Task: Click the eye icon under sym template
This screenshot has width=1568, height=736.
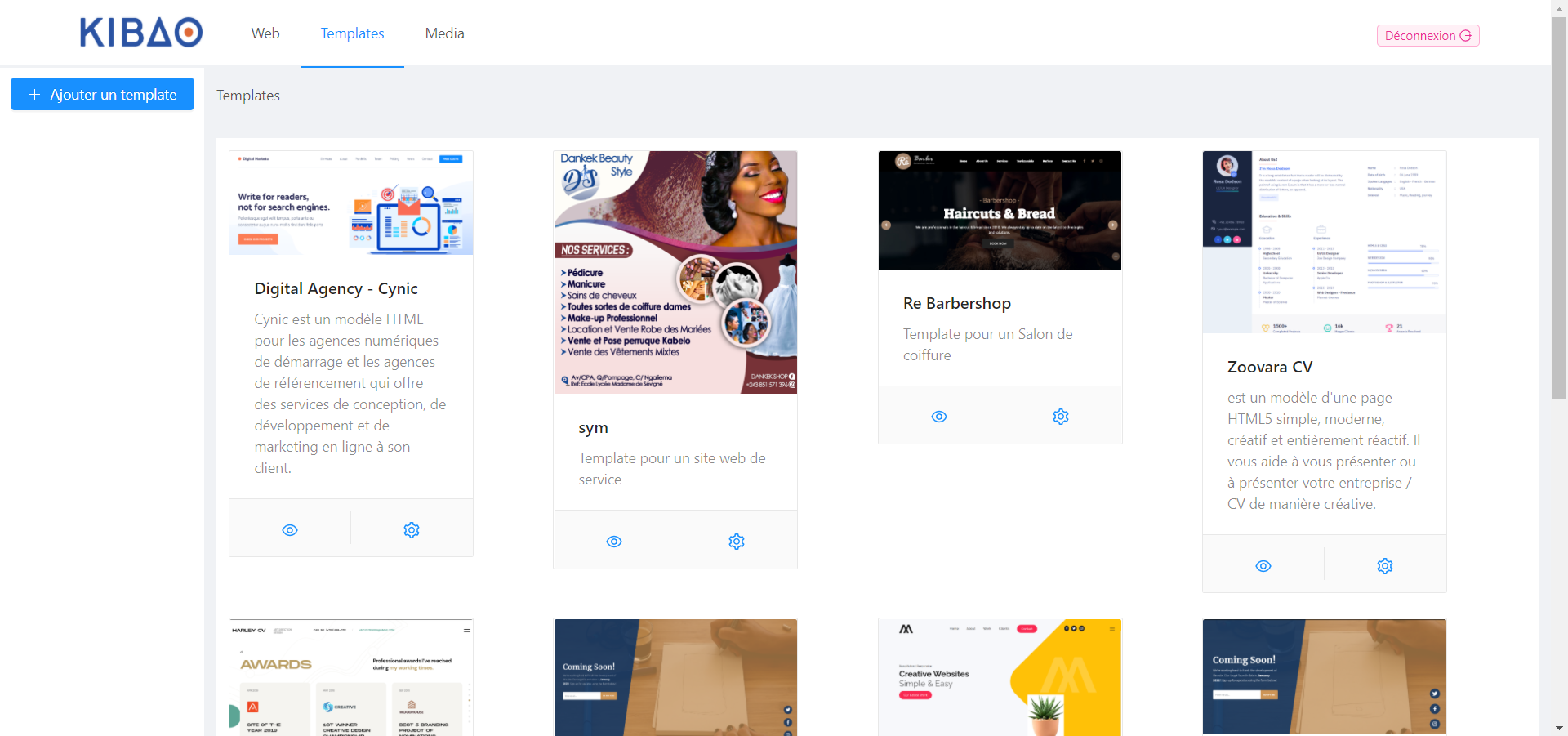Action: (x=614, y=542)
